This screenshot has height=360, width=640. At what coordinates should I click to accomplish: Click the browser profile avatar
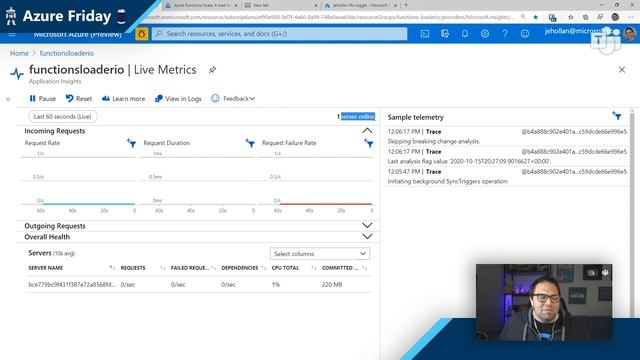[615, 17]
